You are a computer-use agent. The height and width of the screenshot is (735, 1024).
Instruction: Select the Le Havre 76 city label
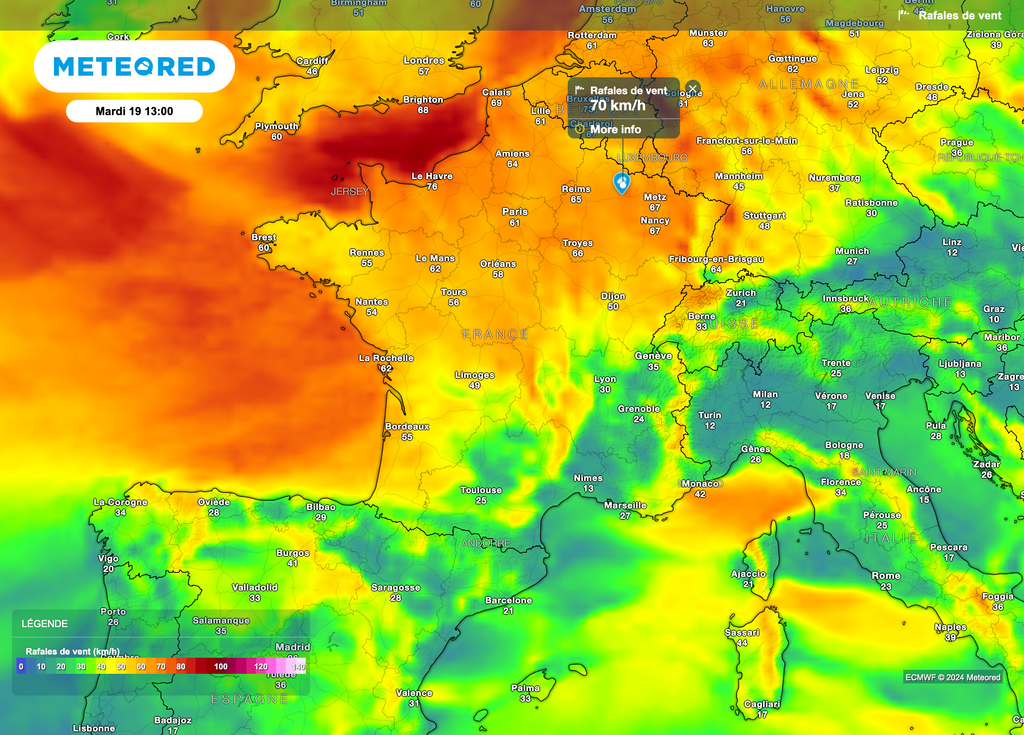[x=432, y=177]
